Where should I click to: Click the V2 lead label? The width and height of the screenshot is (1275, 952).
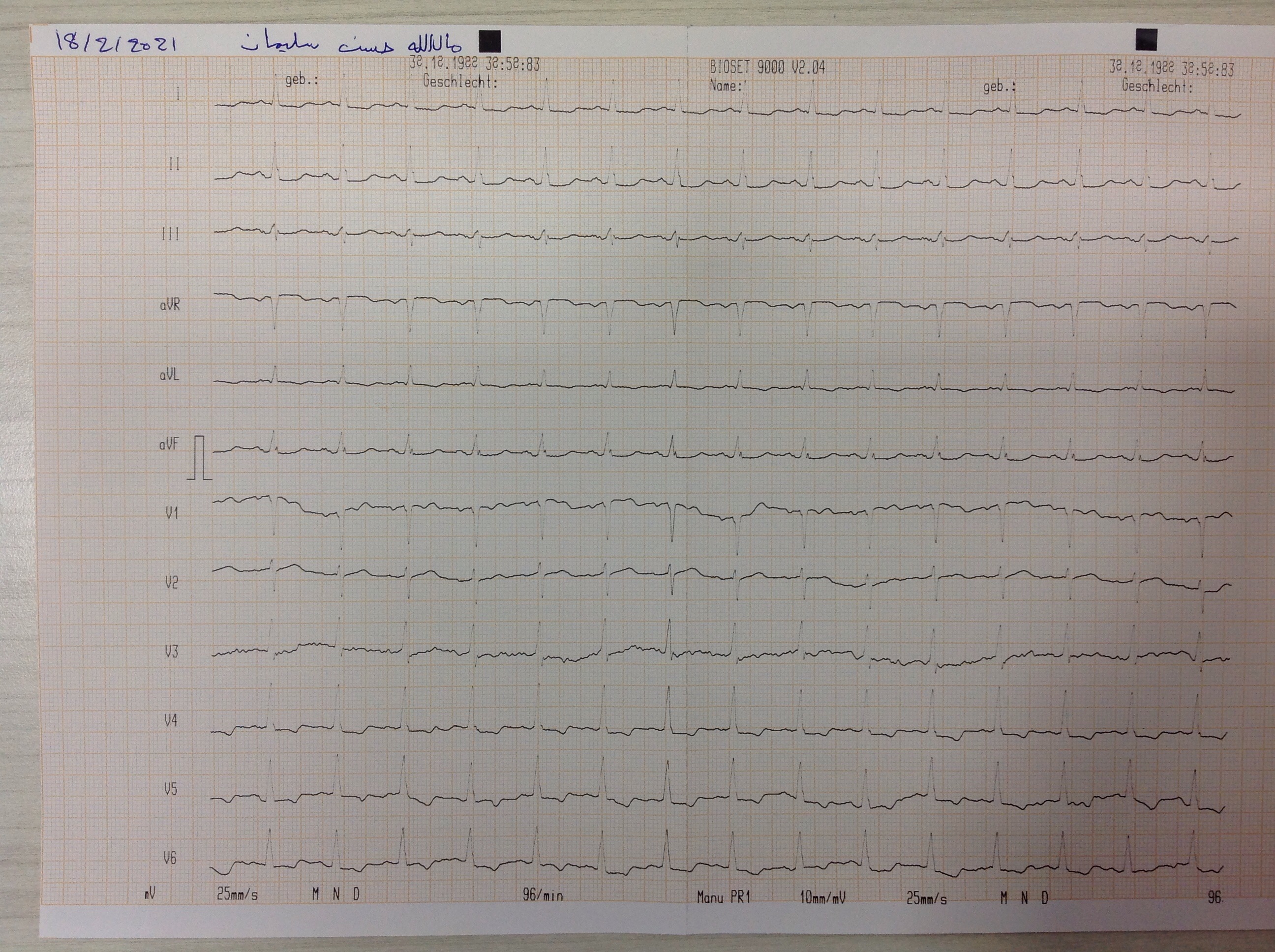coord(171,583)
